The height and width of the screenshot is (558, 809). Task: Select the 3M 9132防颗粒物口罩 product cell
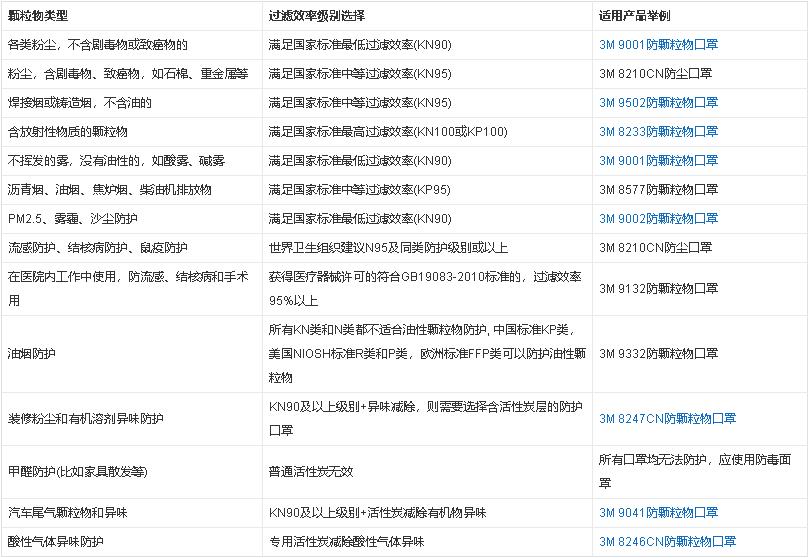click(x=658, y=289)
